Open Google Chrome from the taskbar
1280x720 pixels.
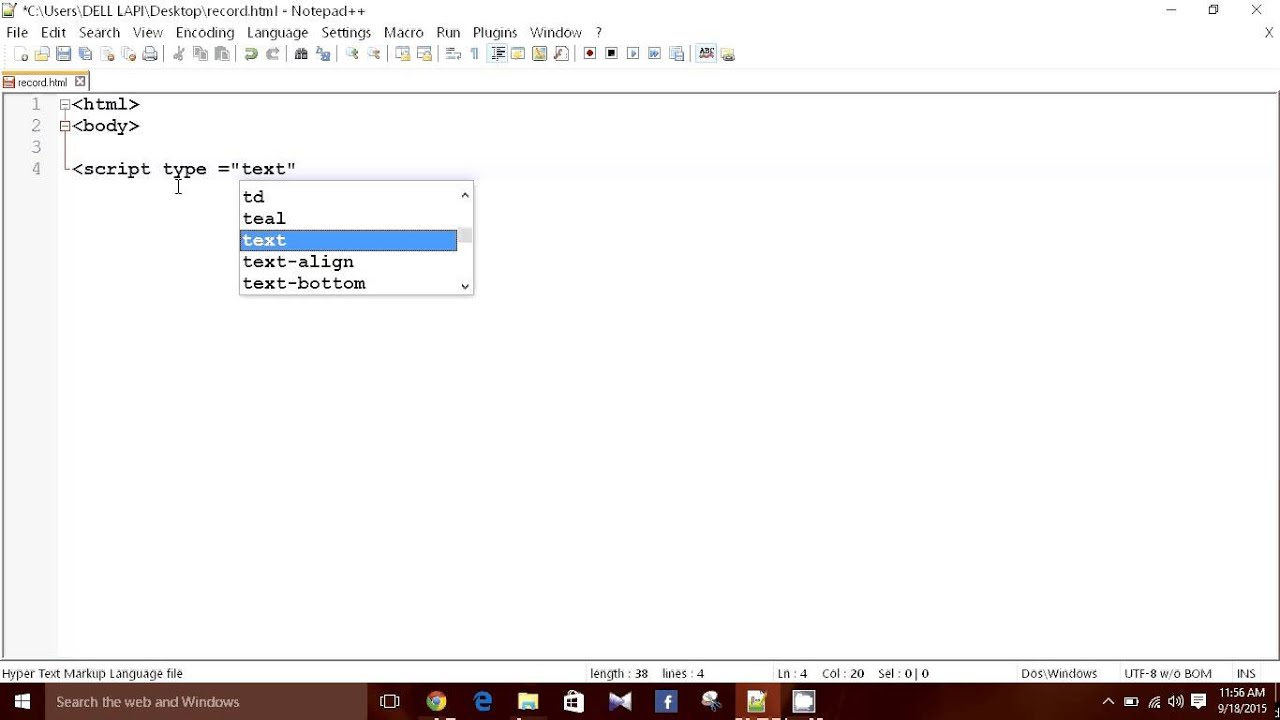[x=436, y=702]
